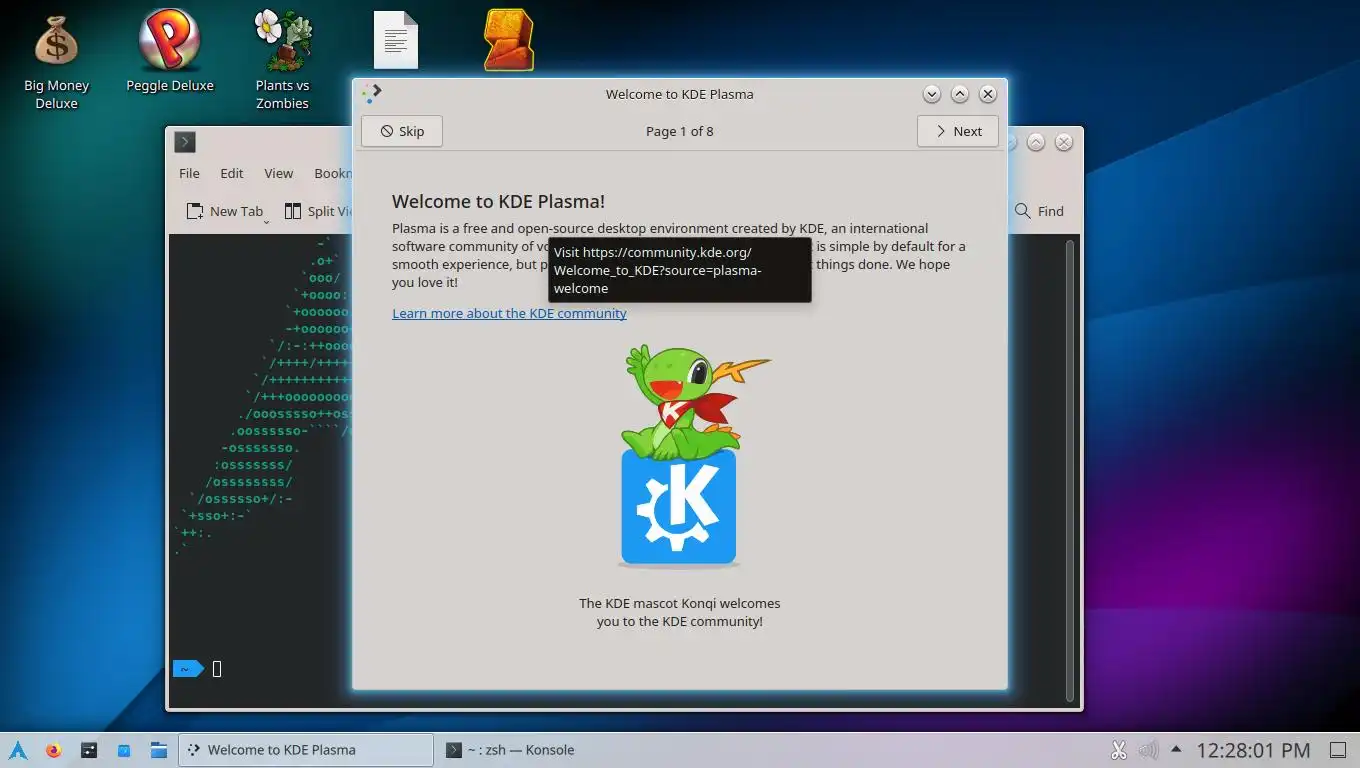Open System Settings from the taskbar
This screenshot has height=768, width=1360.
89,749
